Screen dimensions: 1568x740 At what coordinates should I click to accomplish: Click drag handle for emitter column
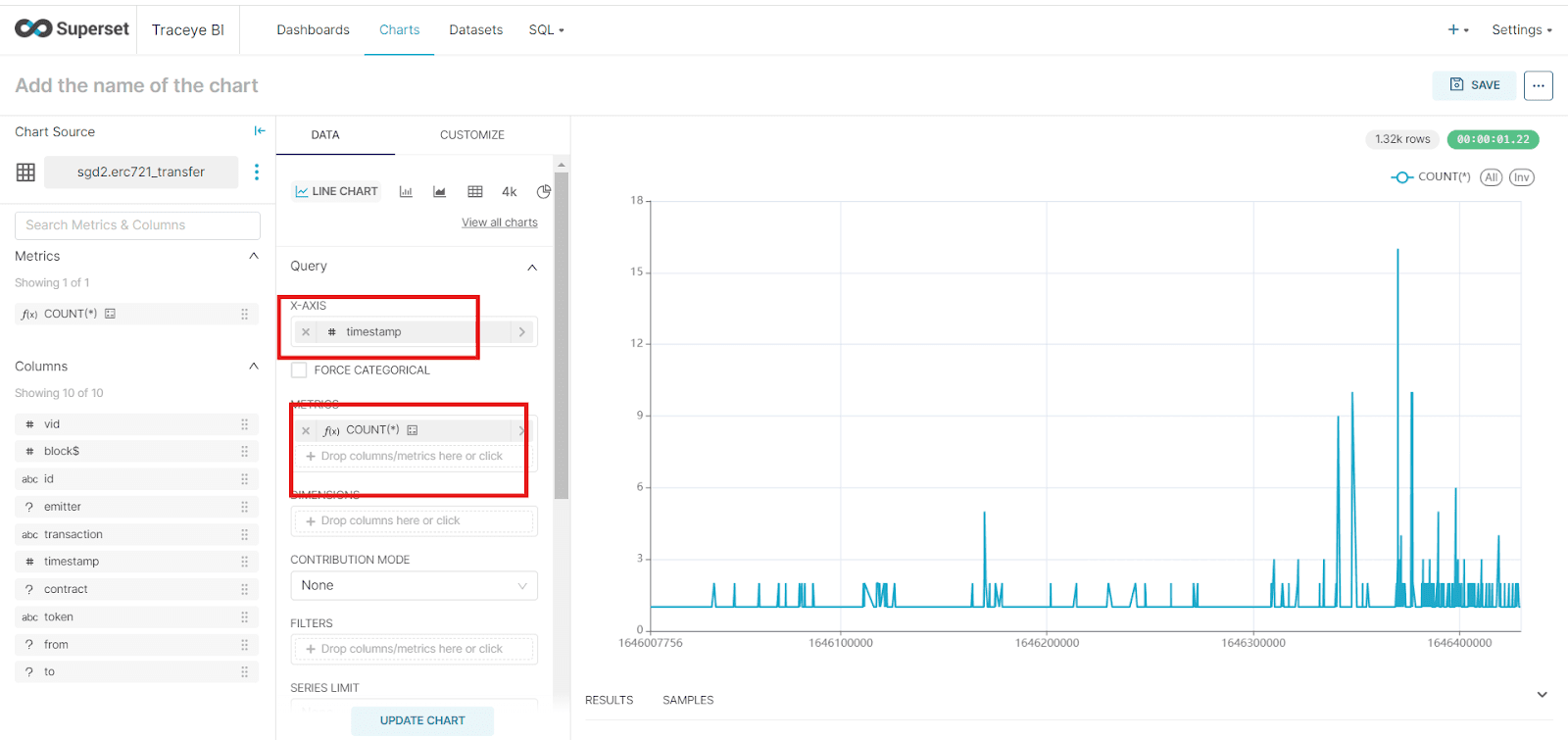click(245, 507)
